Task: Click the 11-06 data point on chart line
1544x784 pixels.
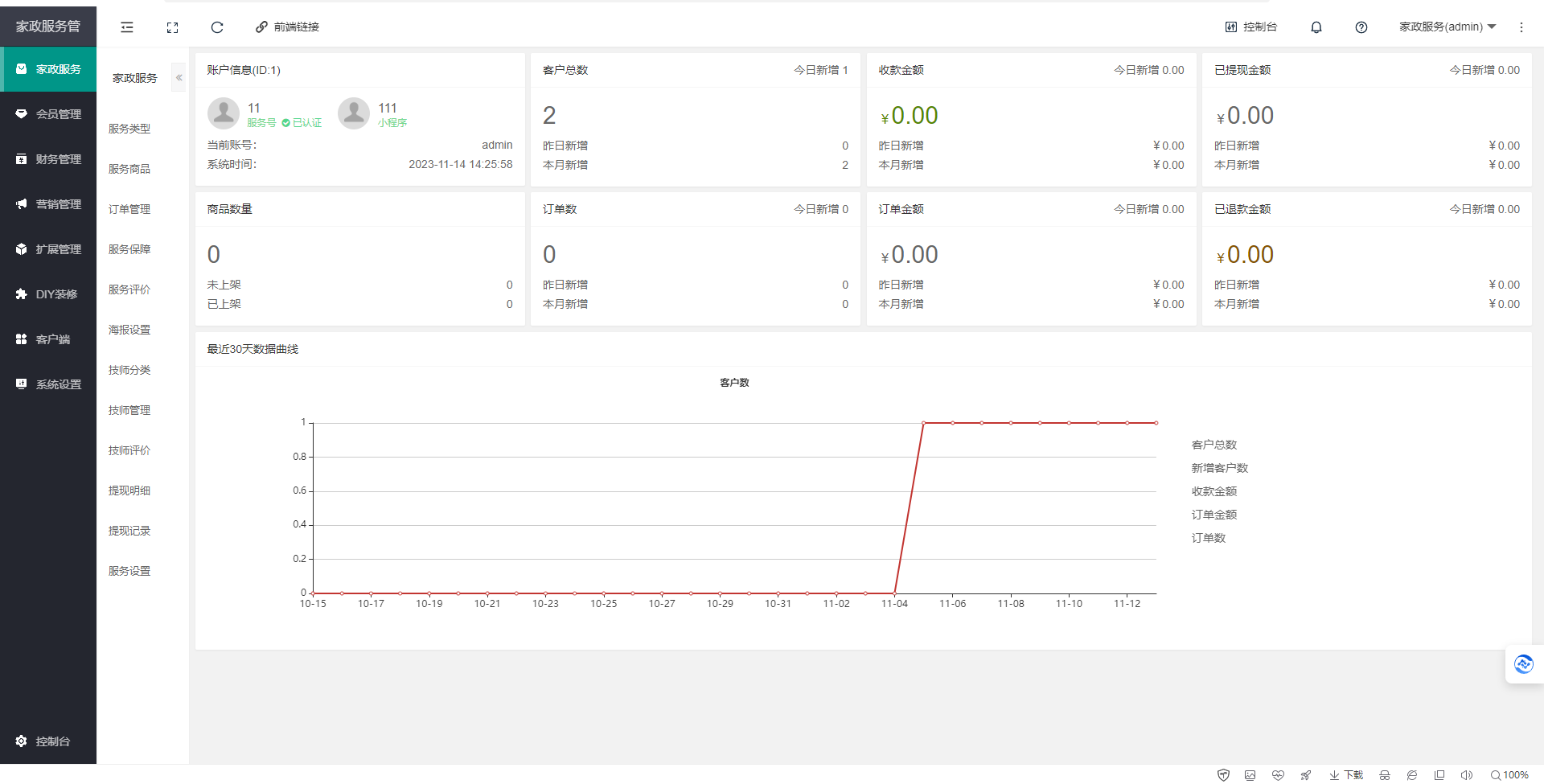Action: (x=952, y=423)
